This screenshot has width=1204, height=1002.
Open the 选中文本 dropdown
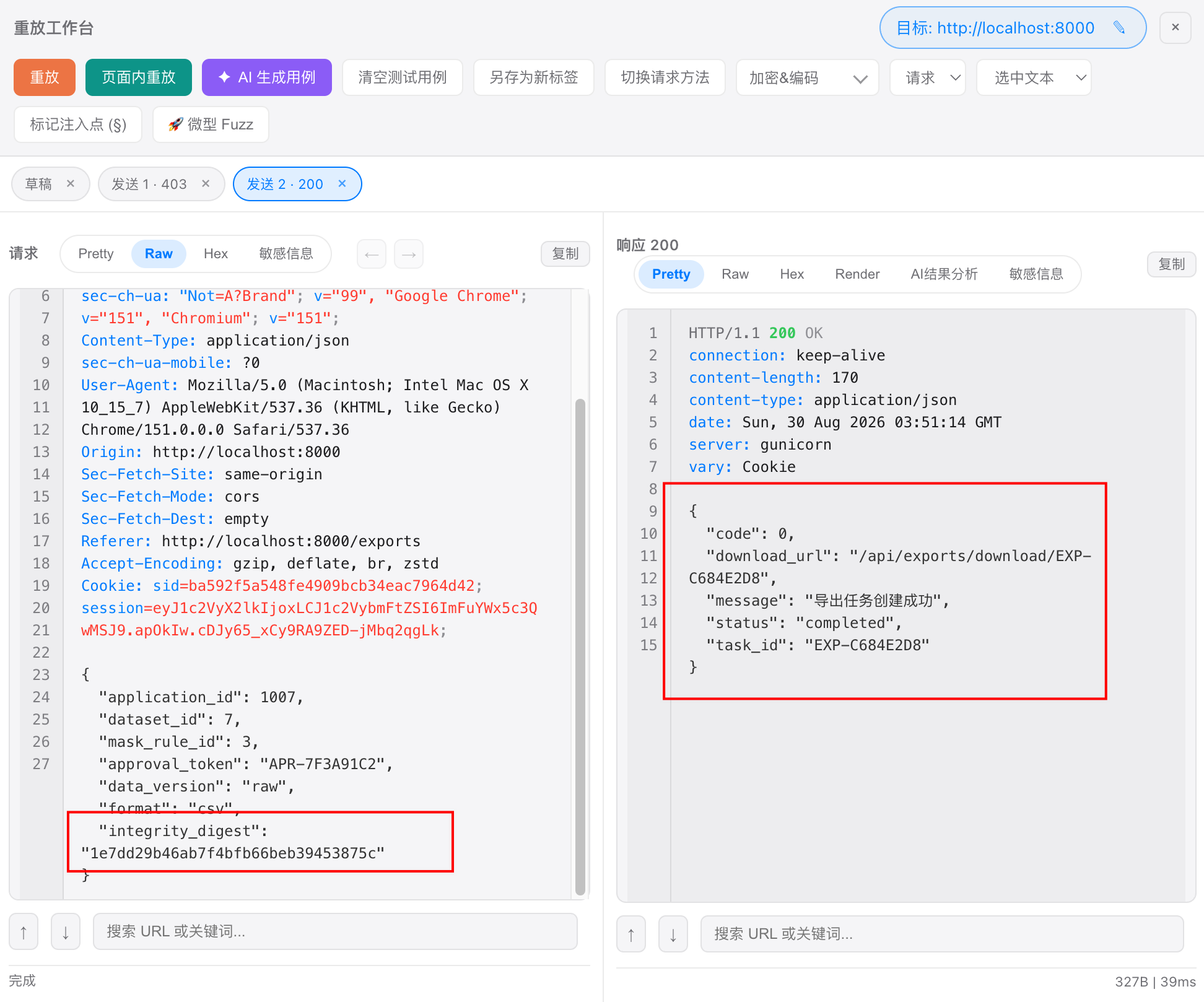tap(1034, 78)
